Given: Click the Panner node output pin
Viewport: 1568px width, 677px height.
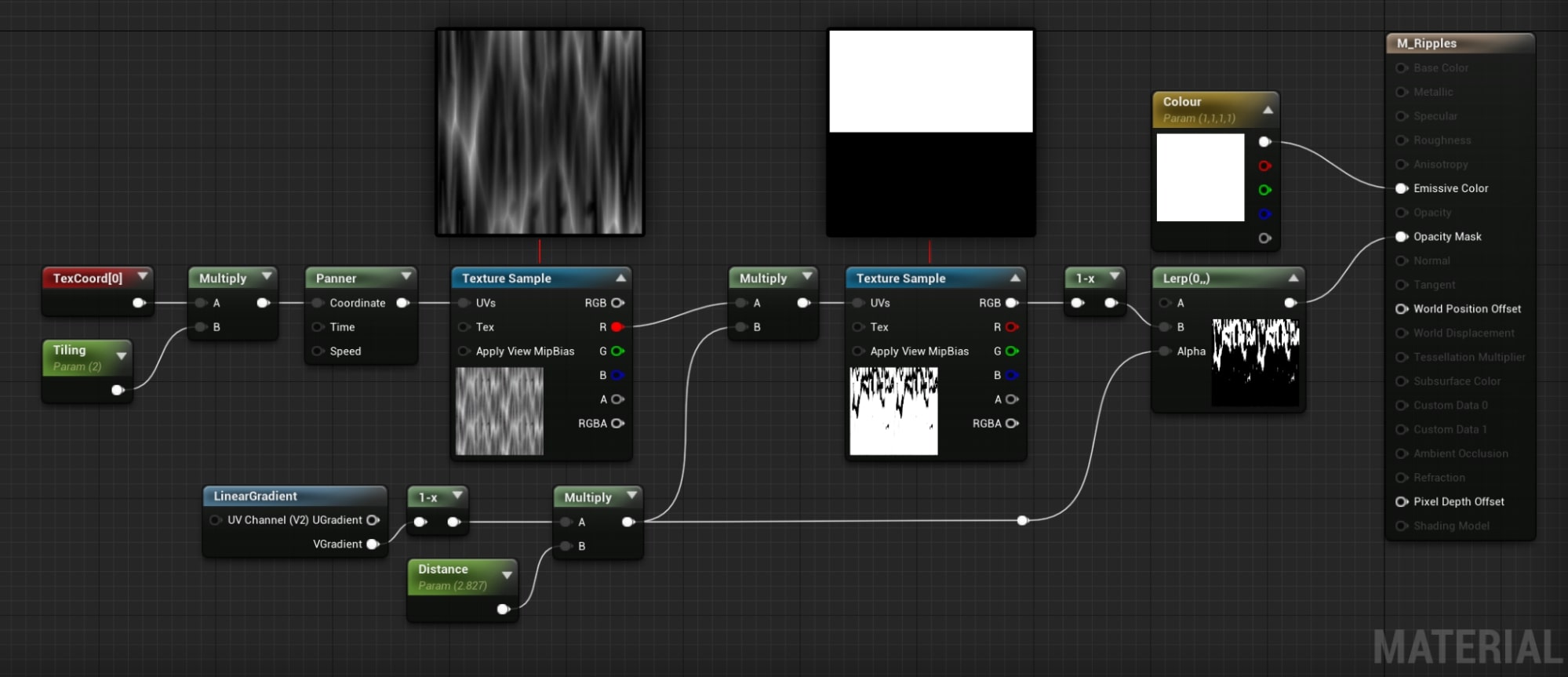Looking at the screenshot, I should [403, 303].
